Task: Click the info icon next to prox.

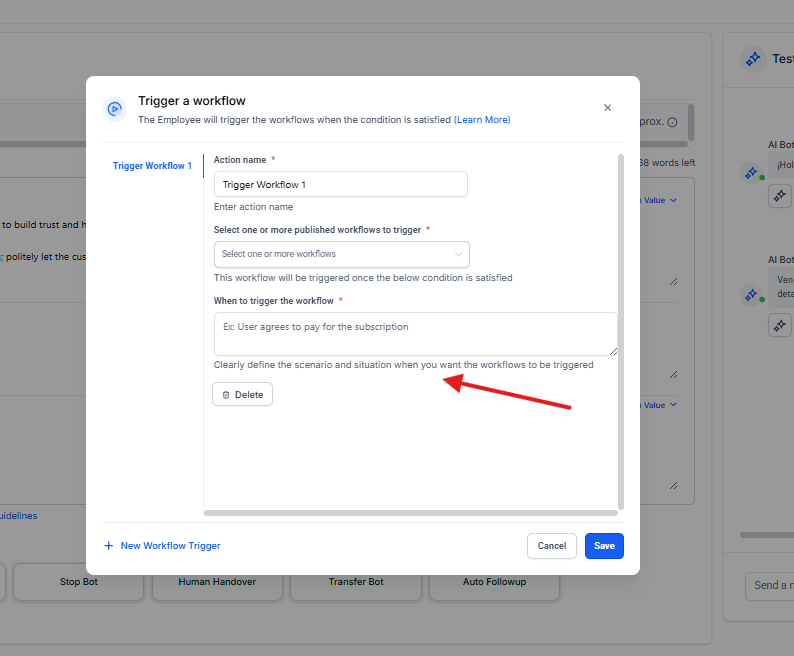Action: (672, 122)
